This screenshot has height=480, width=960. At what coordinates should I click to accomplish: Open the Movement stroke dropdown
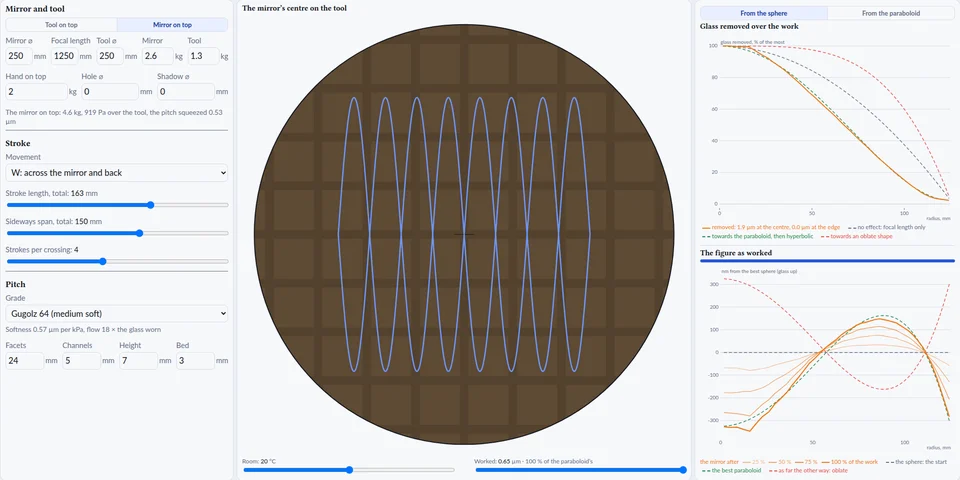[116, 173]
